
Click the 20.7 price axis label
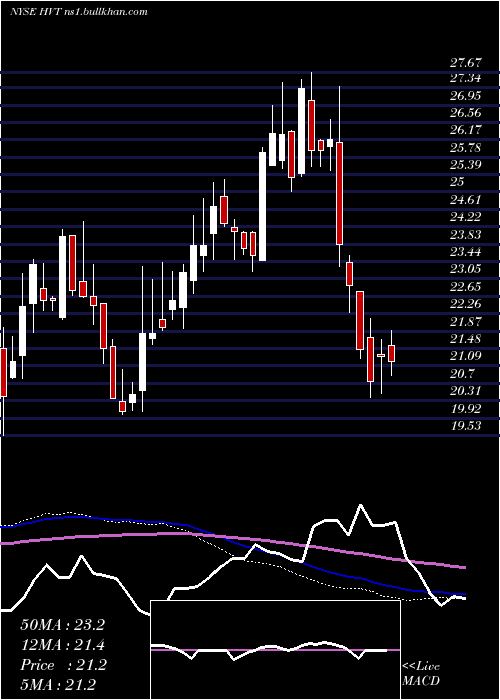[462, 374]
